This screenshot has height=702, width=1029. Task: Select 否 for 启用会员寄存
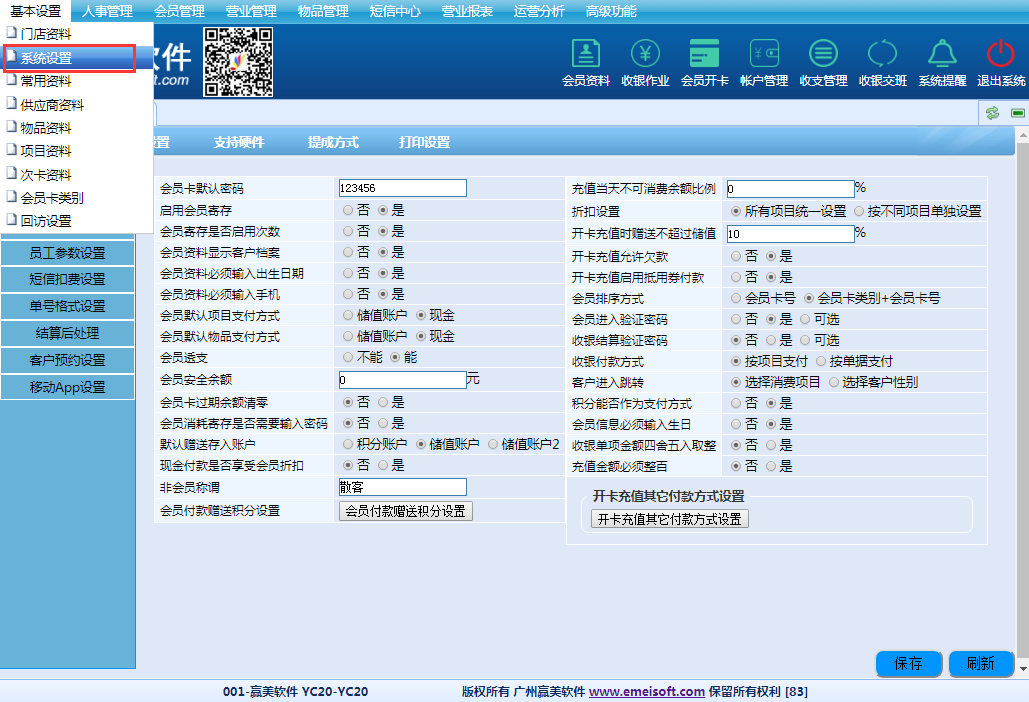pos(348,211)
